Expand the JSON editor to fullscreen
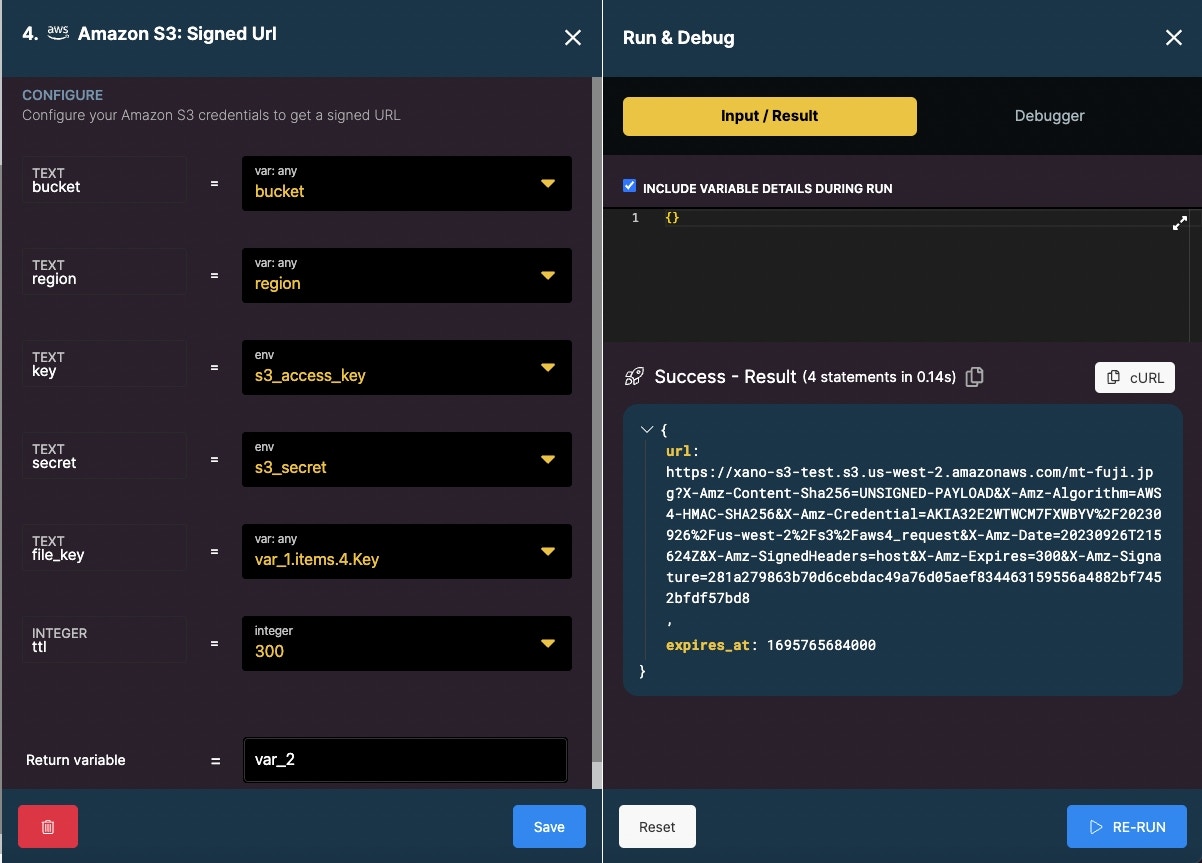Image resolution: width=1202 pixels, height=863 pixels. point(1180,224)
